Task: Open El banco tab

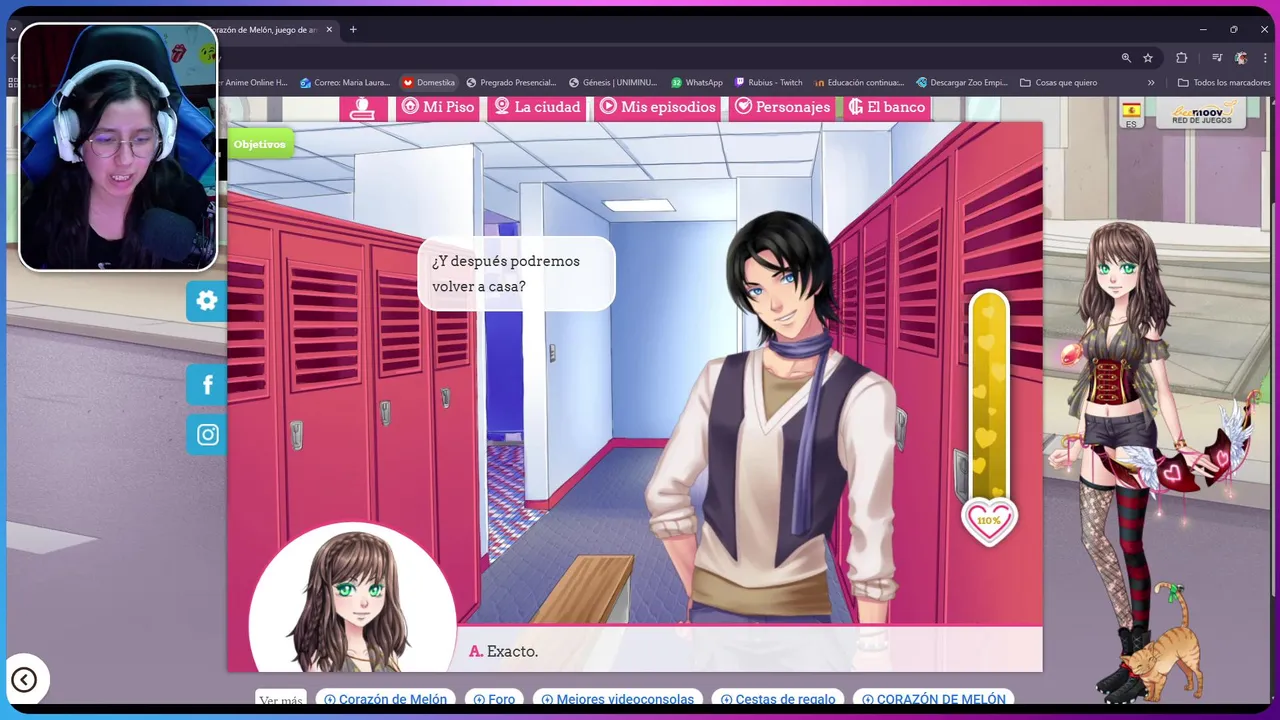Action: [887, 107]
